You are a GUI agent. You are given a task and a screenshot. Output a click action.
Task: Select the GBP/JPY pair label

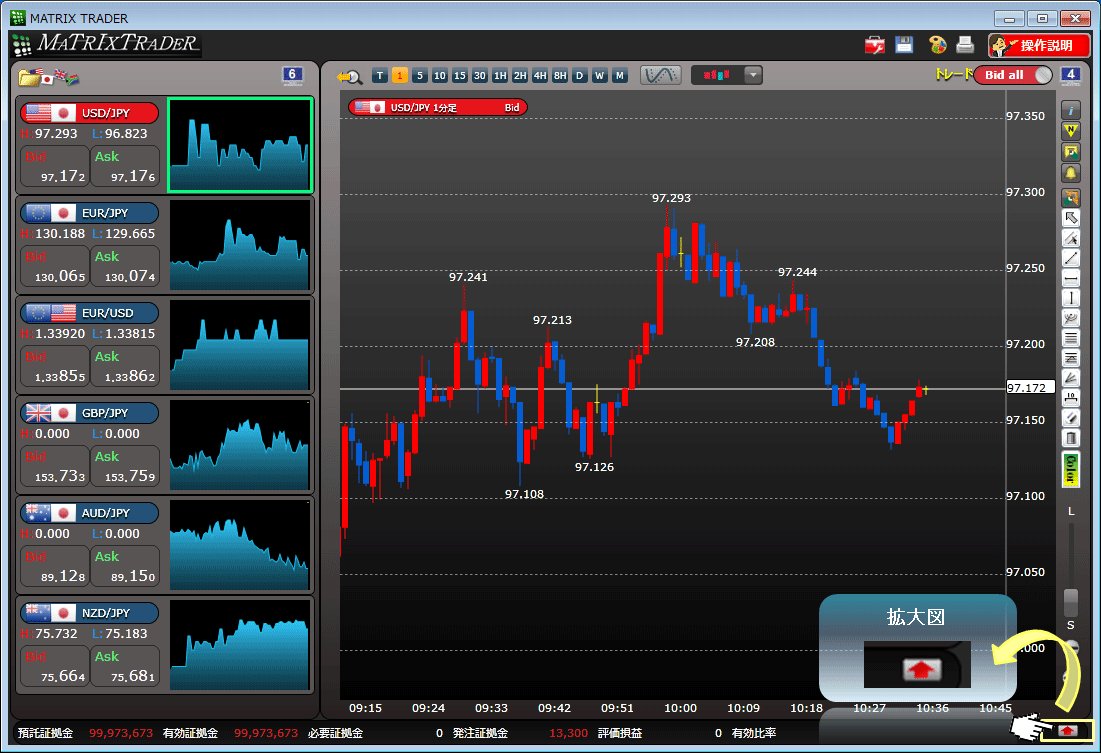point(89,413)
